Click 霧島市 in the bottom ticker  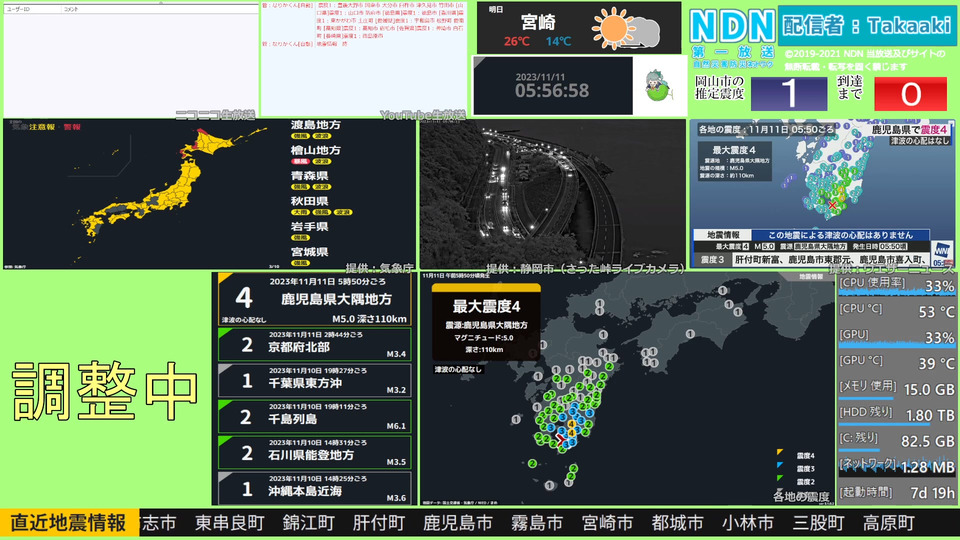click(537, 523)
